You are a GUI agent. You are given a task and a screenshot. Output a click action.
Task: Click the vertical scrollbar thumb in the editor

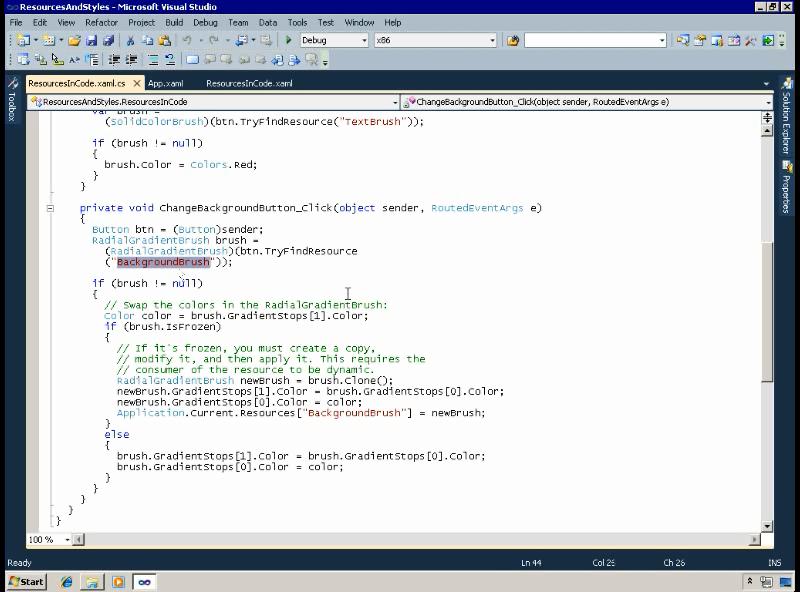(767, 311)
